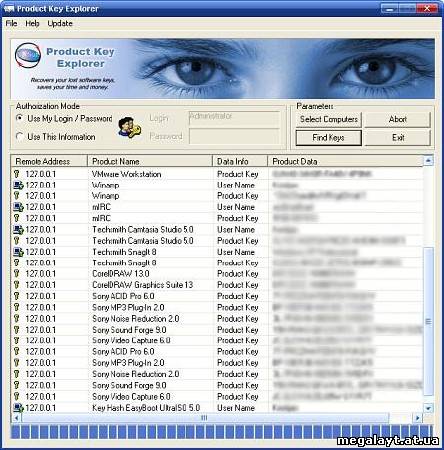This screenshot has height=450, width=444.
Task: Click user icon of mIRC User Name row
Action: point(18,207)
